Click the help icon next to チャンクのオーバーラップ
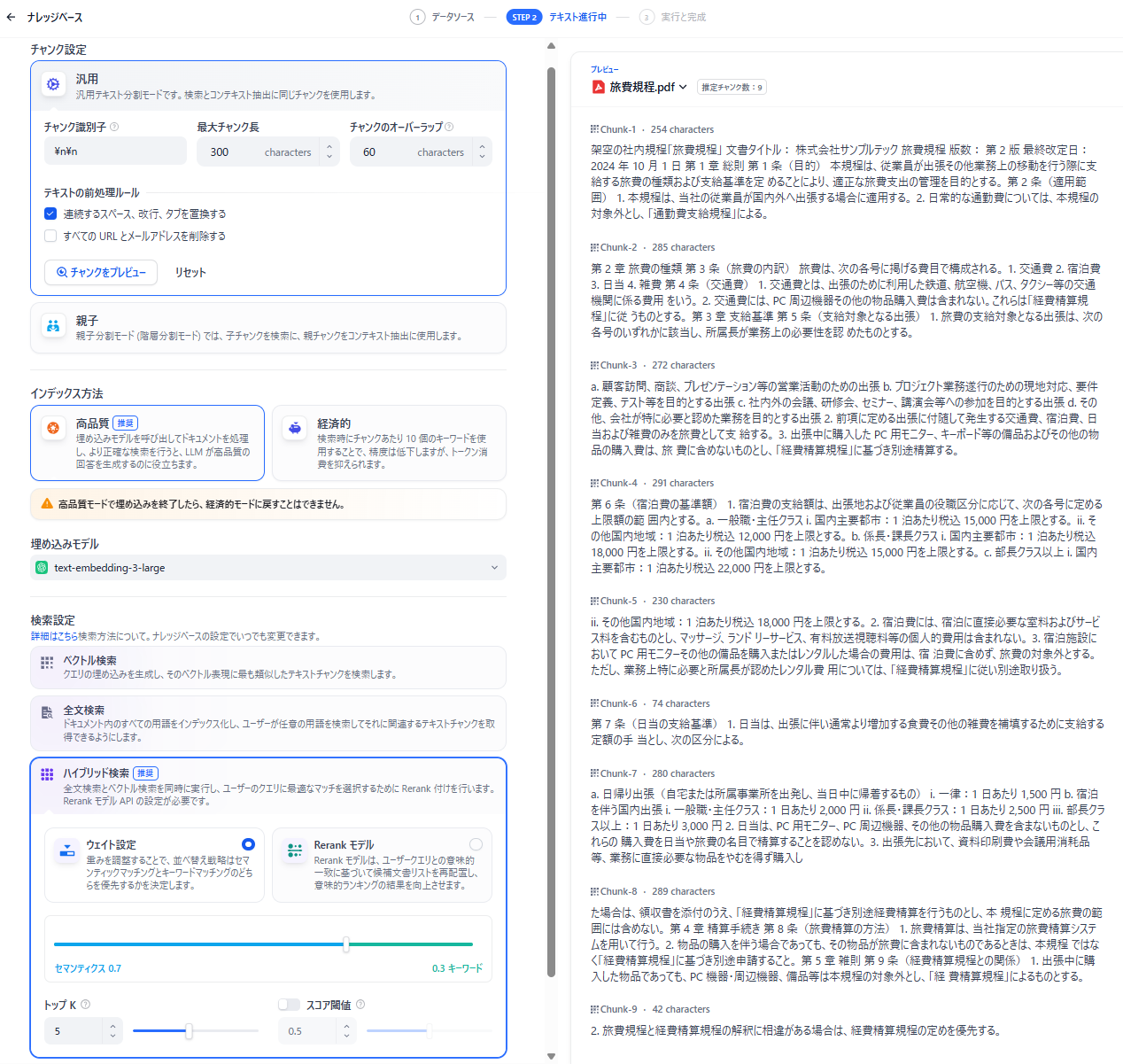Screen dimensions: 1123x1064 pos(449,127)
